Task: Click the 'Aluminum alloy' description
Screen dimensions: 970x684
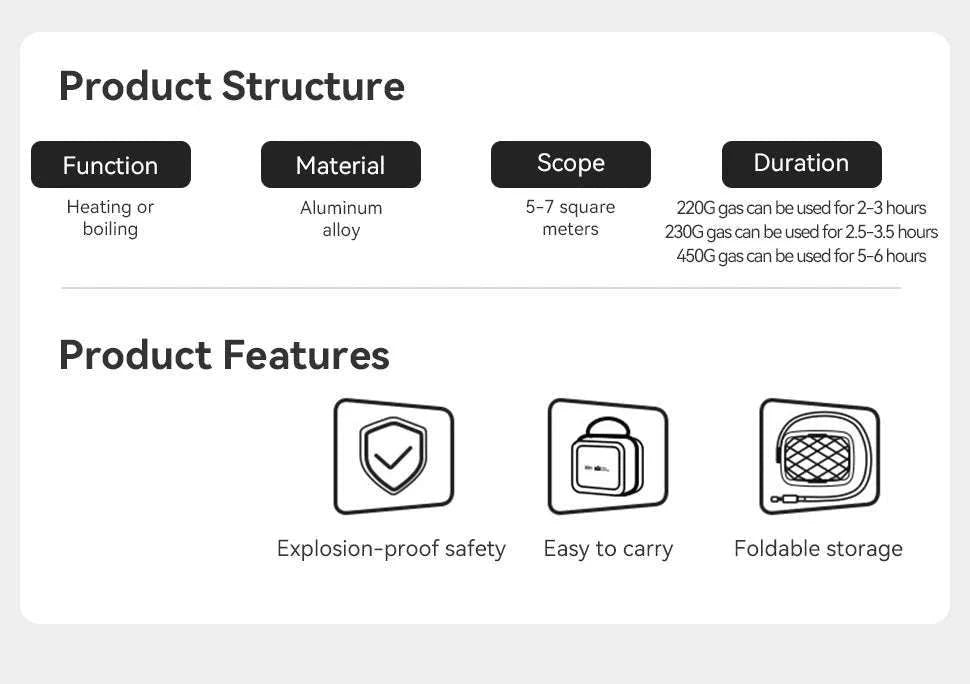Action: (341, 218)
